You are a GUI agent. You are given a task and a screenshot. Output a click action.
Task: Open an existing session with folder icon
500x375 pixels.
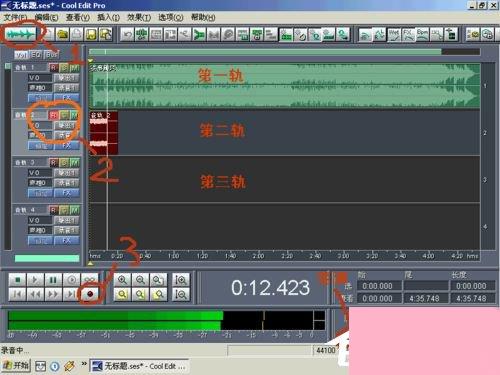click(x=62, y=34)
